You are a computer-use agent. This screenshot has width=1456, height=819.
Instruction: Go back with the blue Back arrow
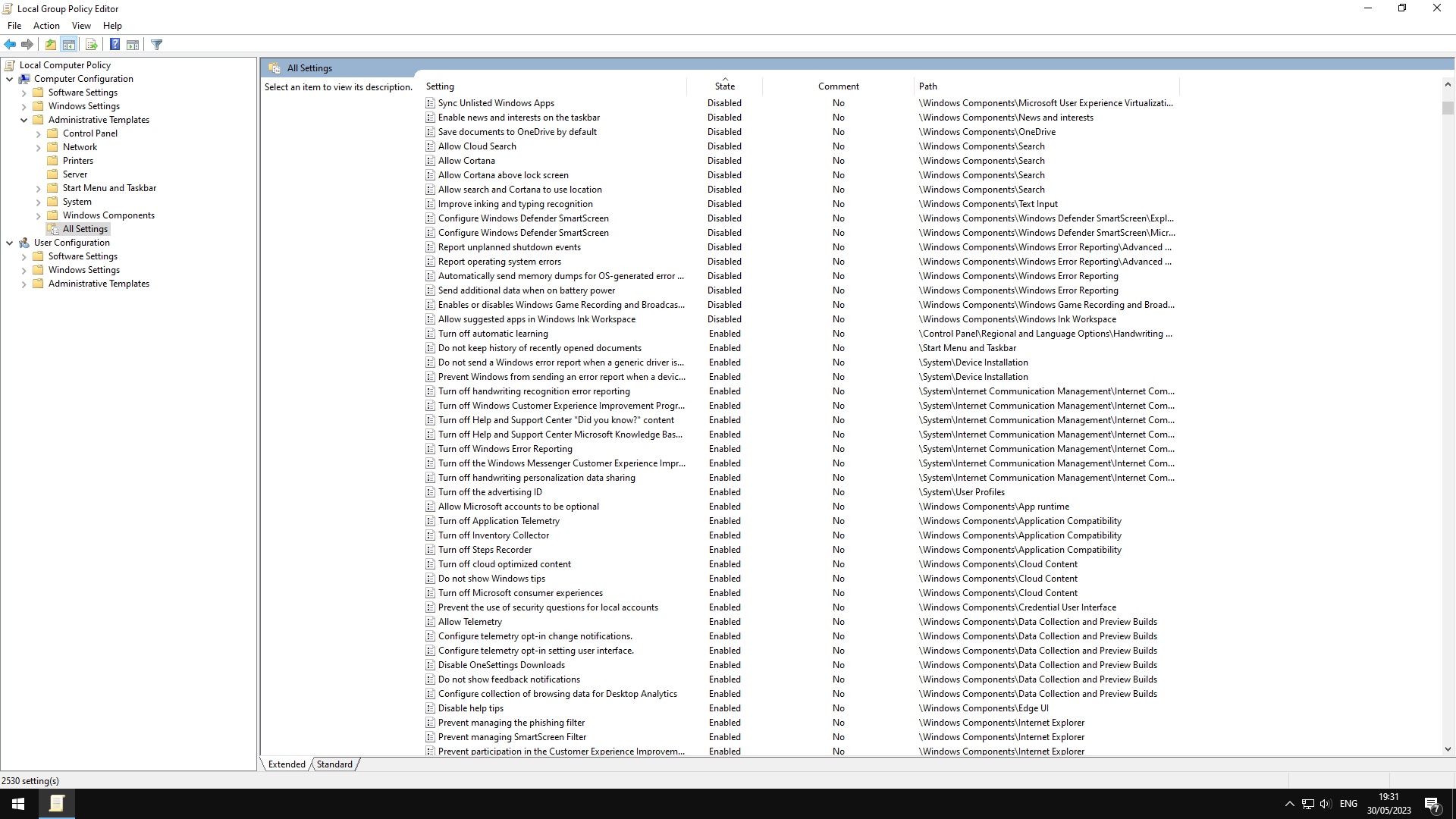click(10, 45)
